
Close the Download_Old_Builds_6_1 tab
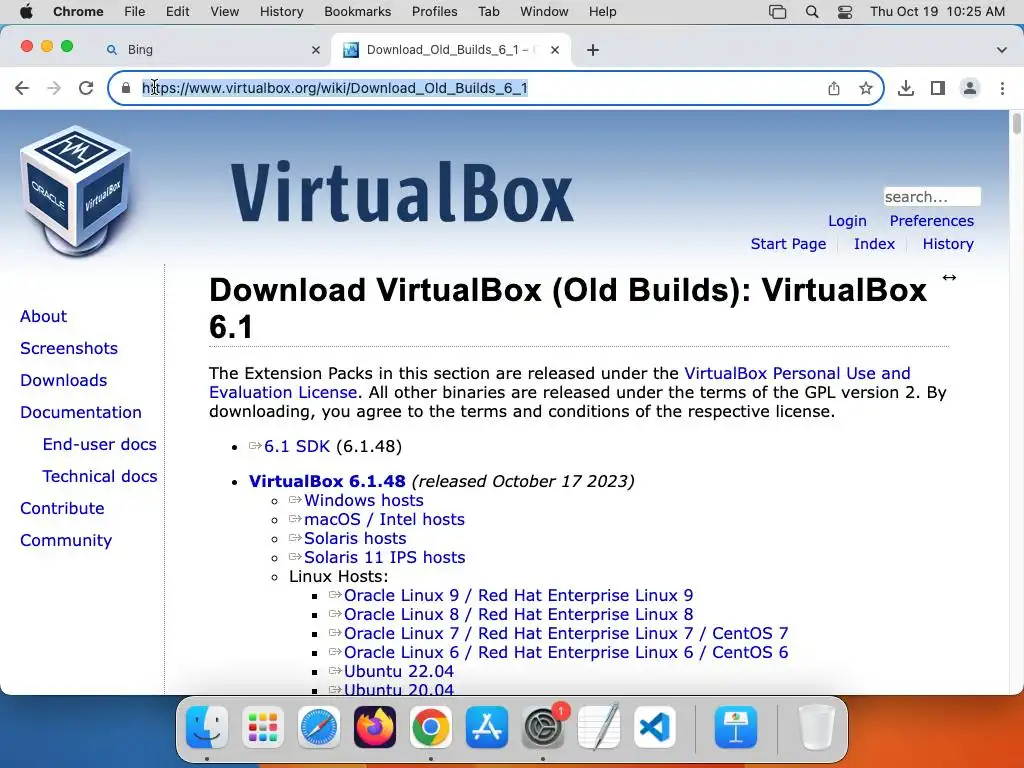pos(555,50)
